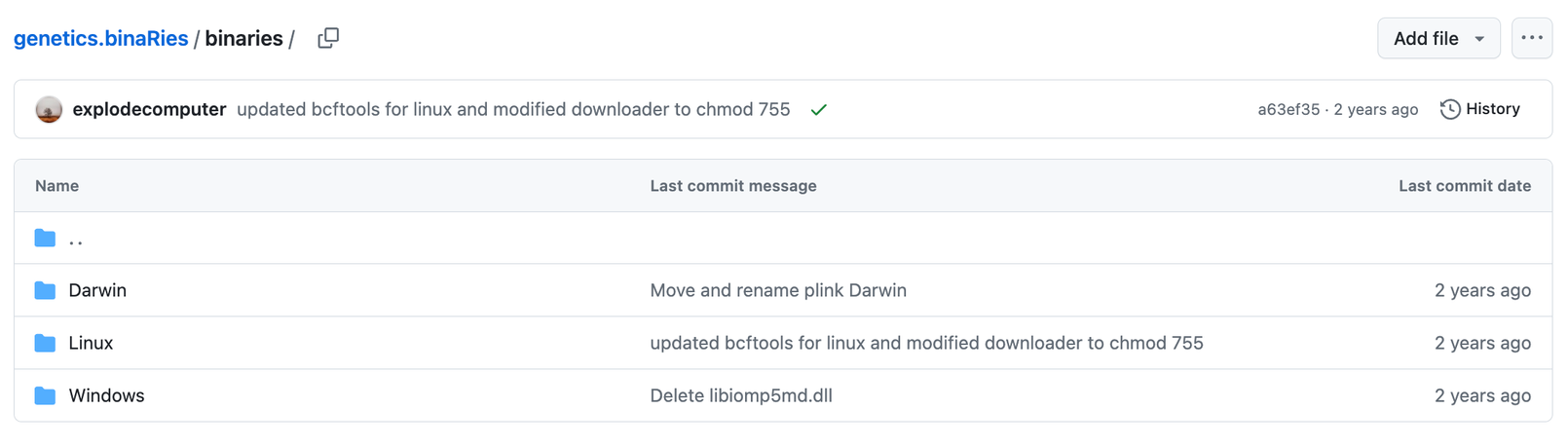Open the Darwin folder
The height and width of the screenshot is (446, 1568).
coord(97,290)
